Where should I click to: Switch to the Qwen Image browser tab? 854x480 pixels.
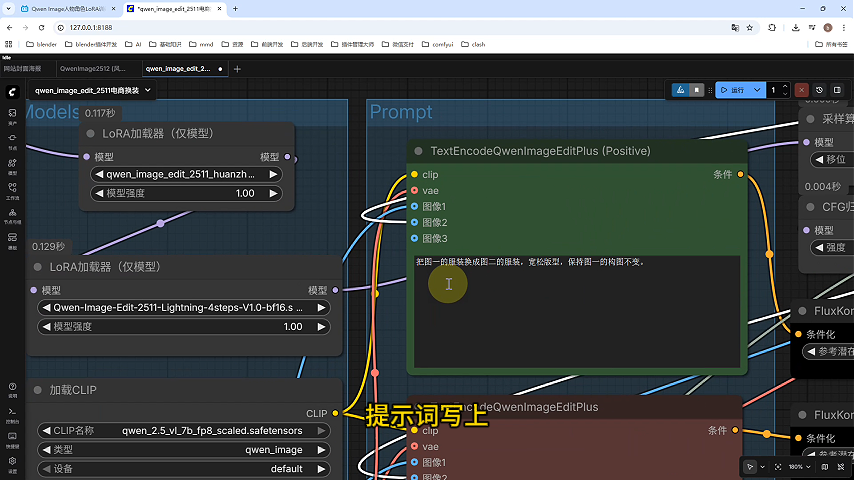pos(68,9)
